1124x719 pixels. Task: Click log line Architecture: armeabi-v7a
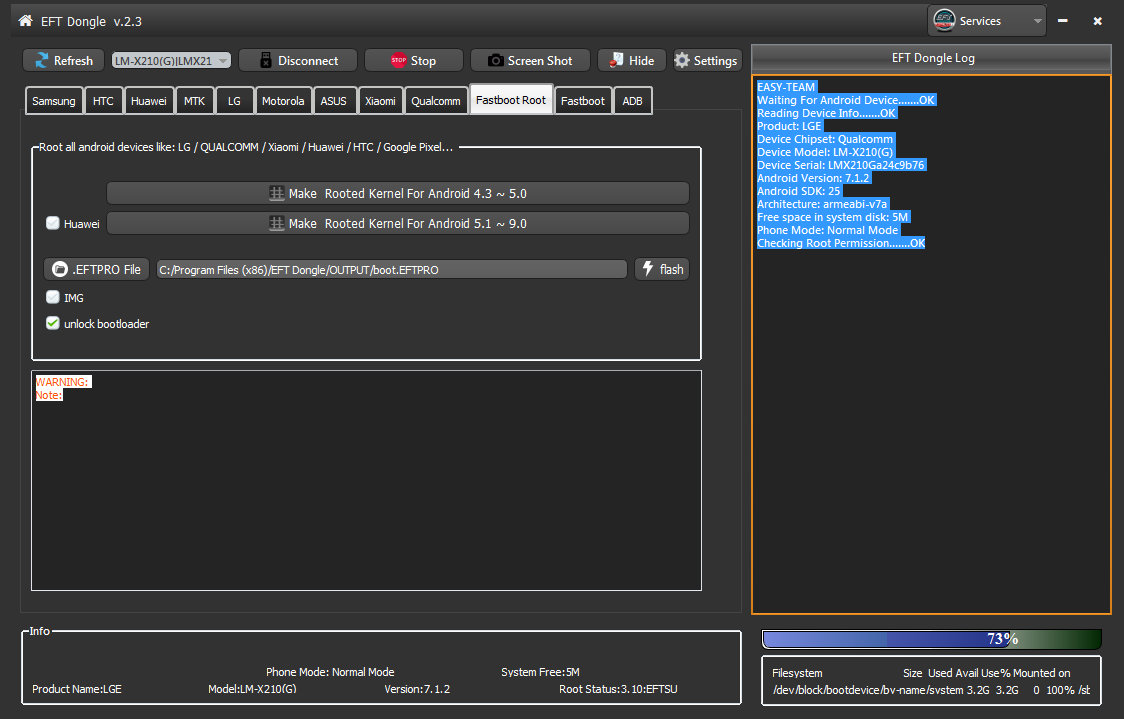pyautogui.click(x=822, y=204)
